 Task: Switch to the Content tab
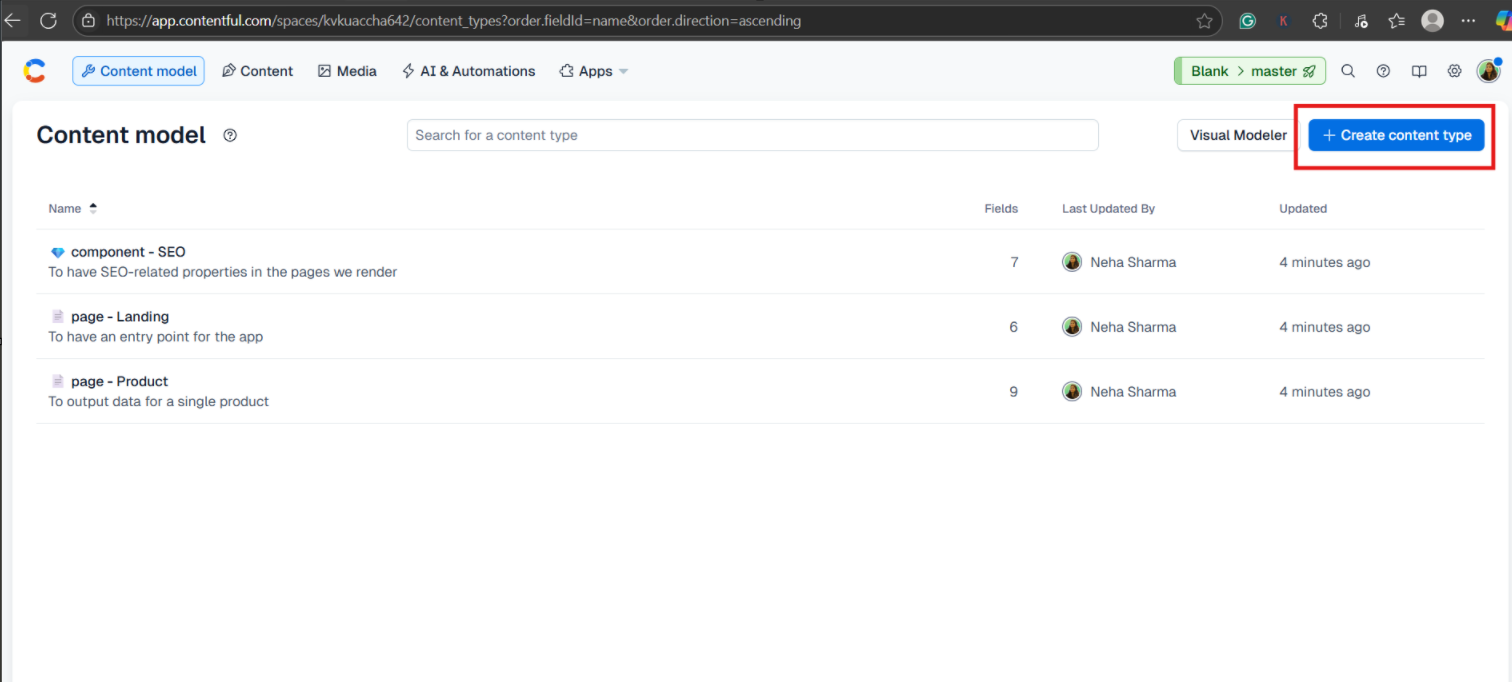click(257, 71)
